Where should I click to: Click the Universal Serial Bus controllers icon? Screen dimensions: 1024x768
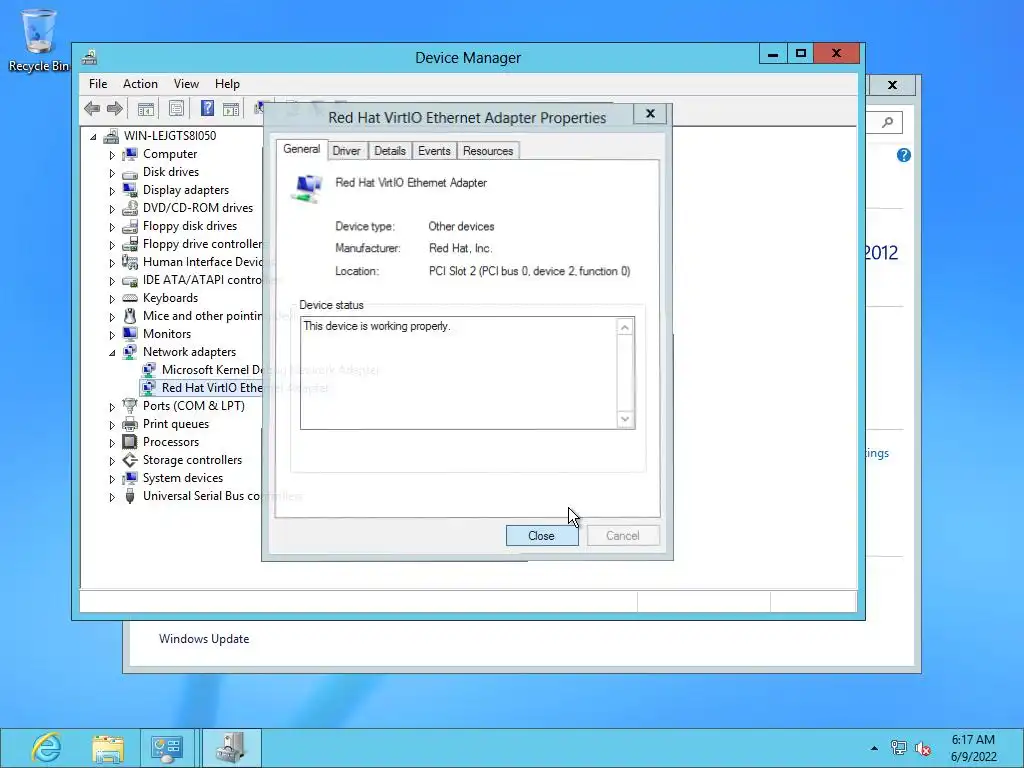point(130,496)
